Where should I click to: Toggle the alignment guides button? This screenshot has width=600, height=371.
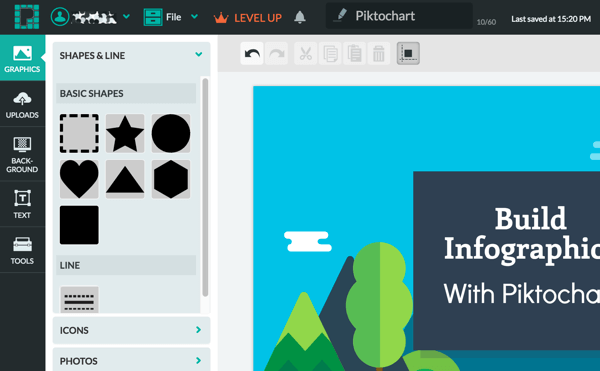pyautogui.click(x=408, y=54)
